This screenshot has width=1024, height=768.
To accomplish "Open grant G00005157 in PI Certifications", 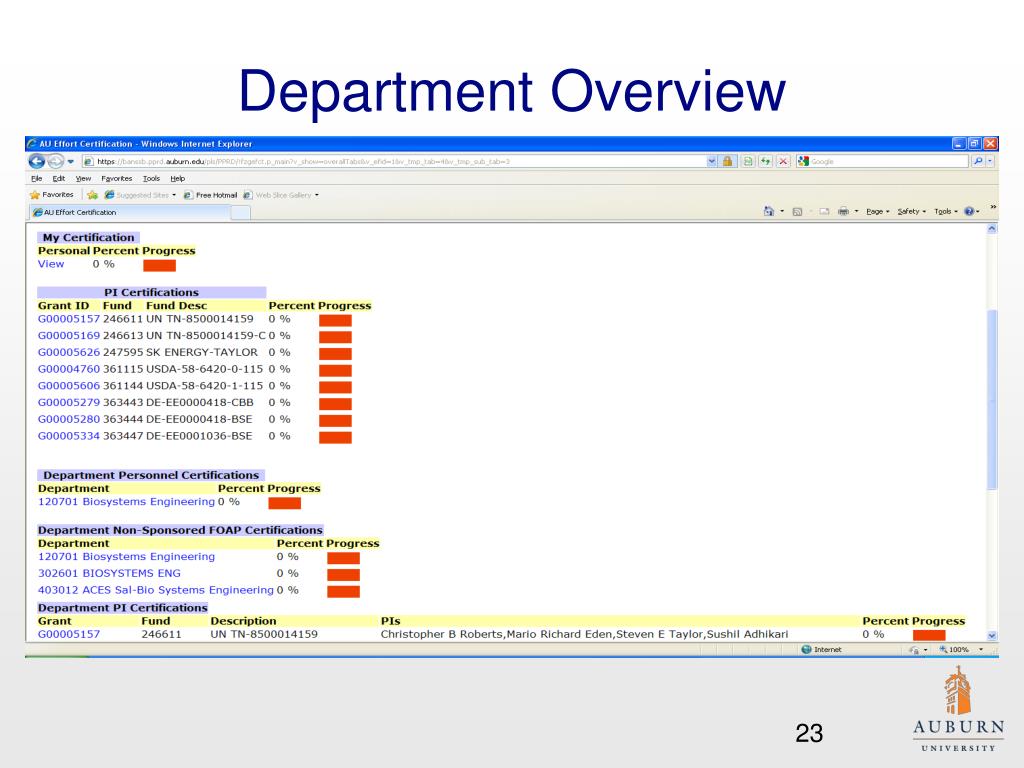I will coord(69,319).
